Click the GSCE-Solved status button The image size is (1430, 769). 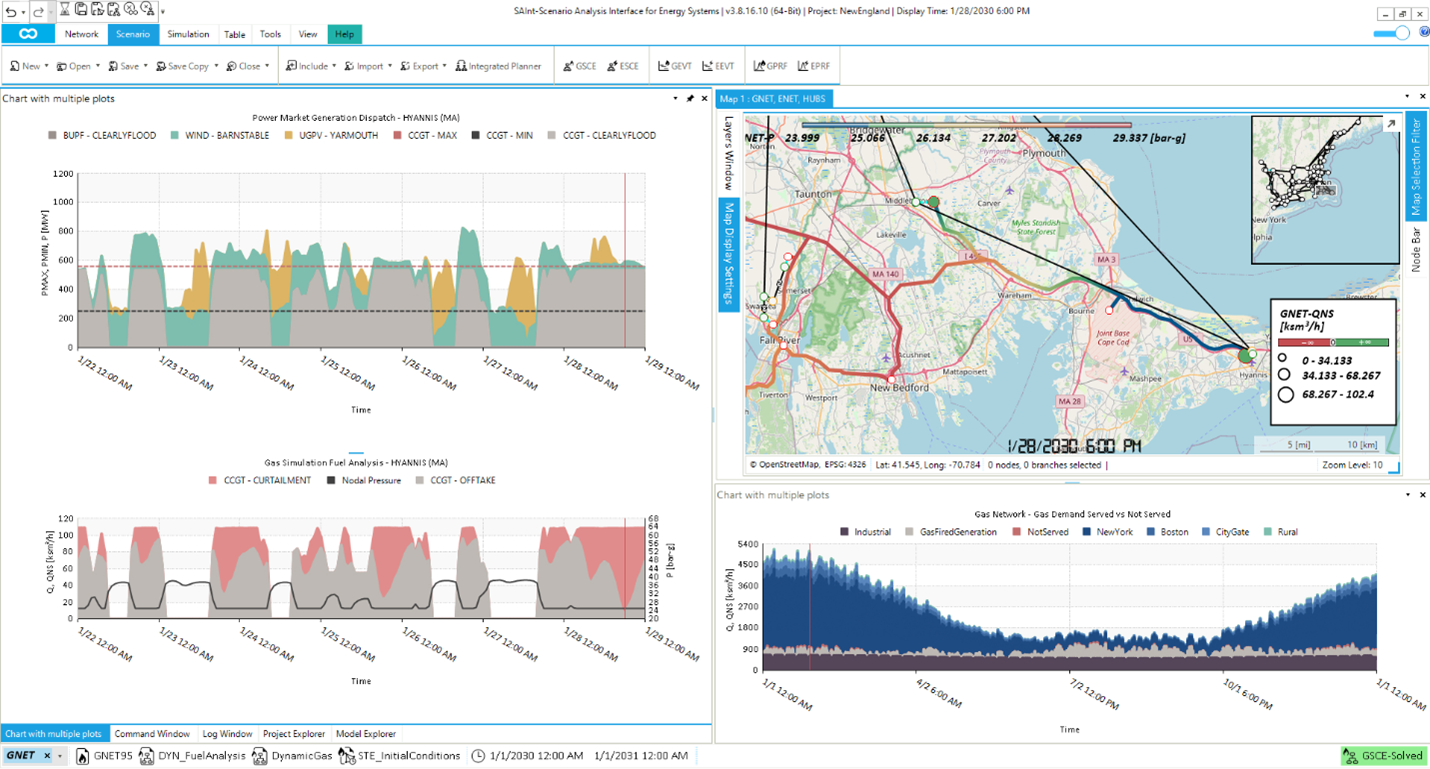click(x=1382, y=755)
